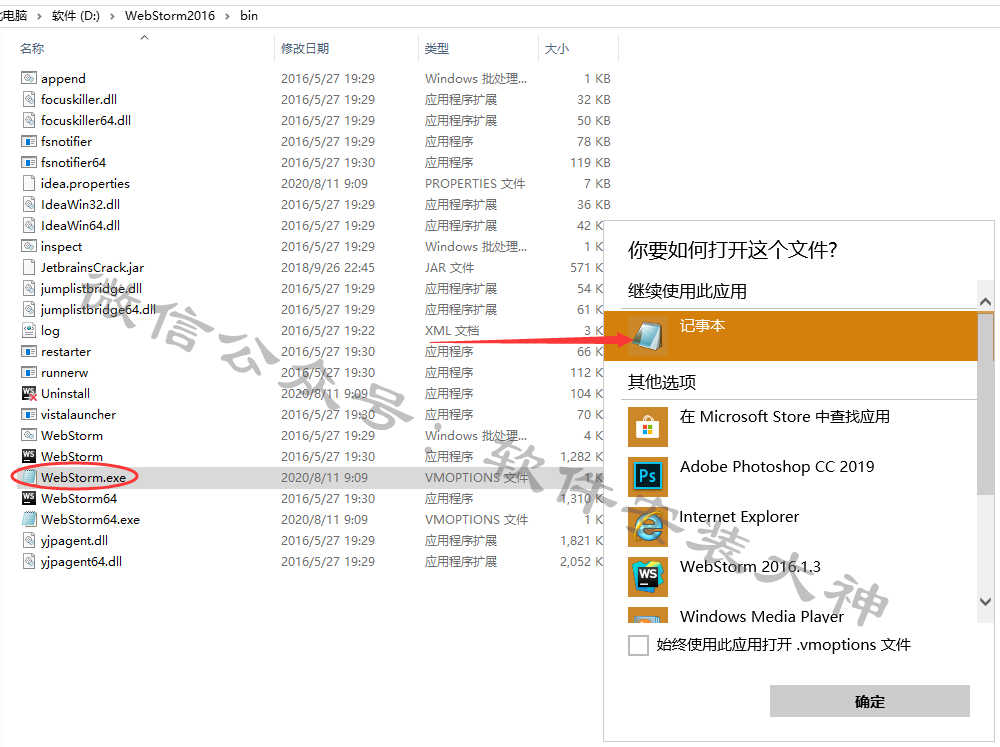Select the file IdeaWin64.dll
The image size is (1000, 747).
coord(80,226)
